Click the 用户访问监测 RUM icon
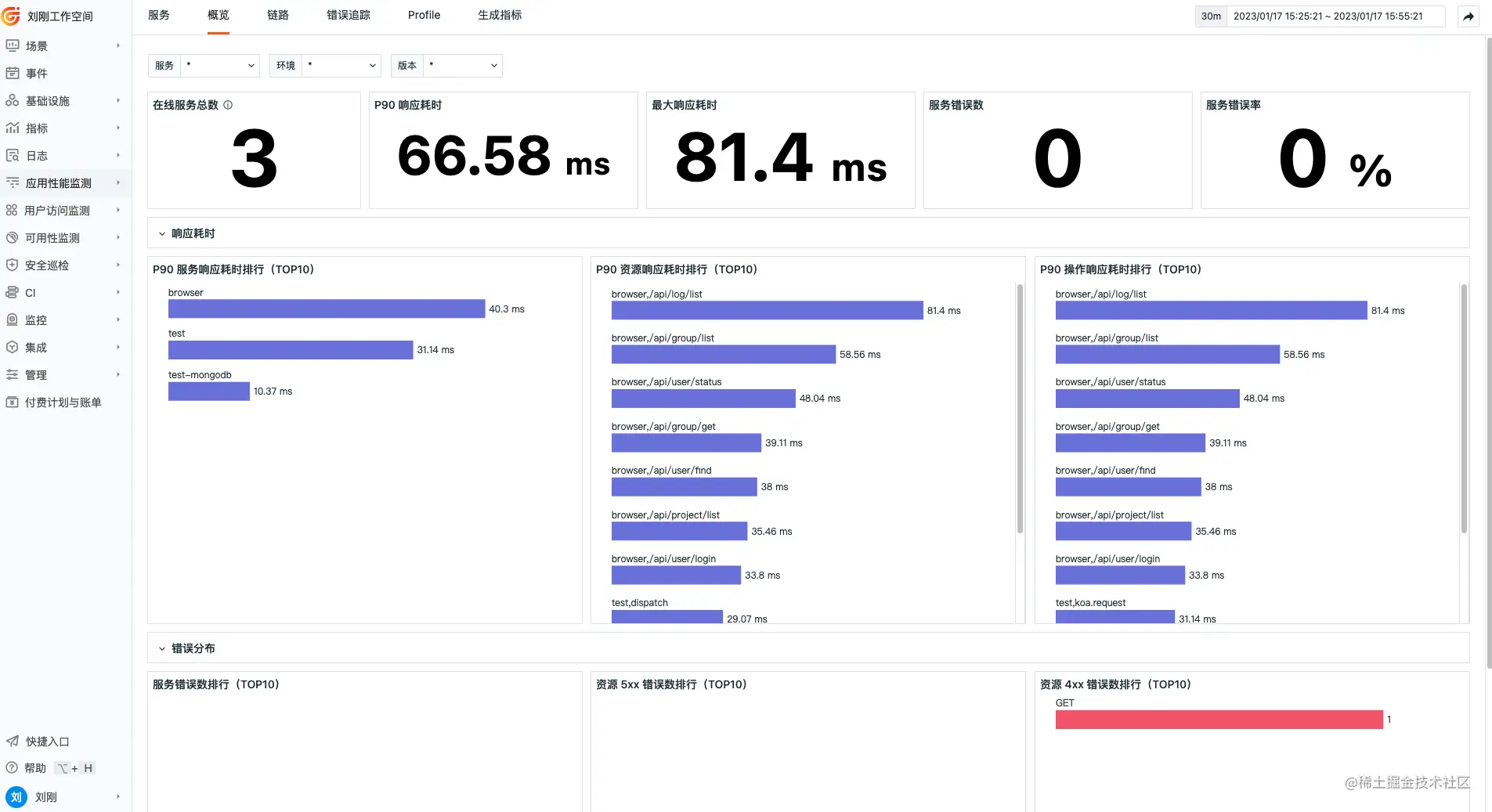 point(12,211)
